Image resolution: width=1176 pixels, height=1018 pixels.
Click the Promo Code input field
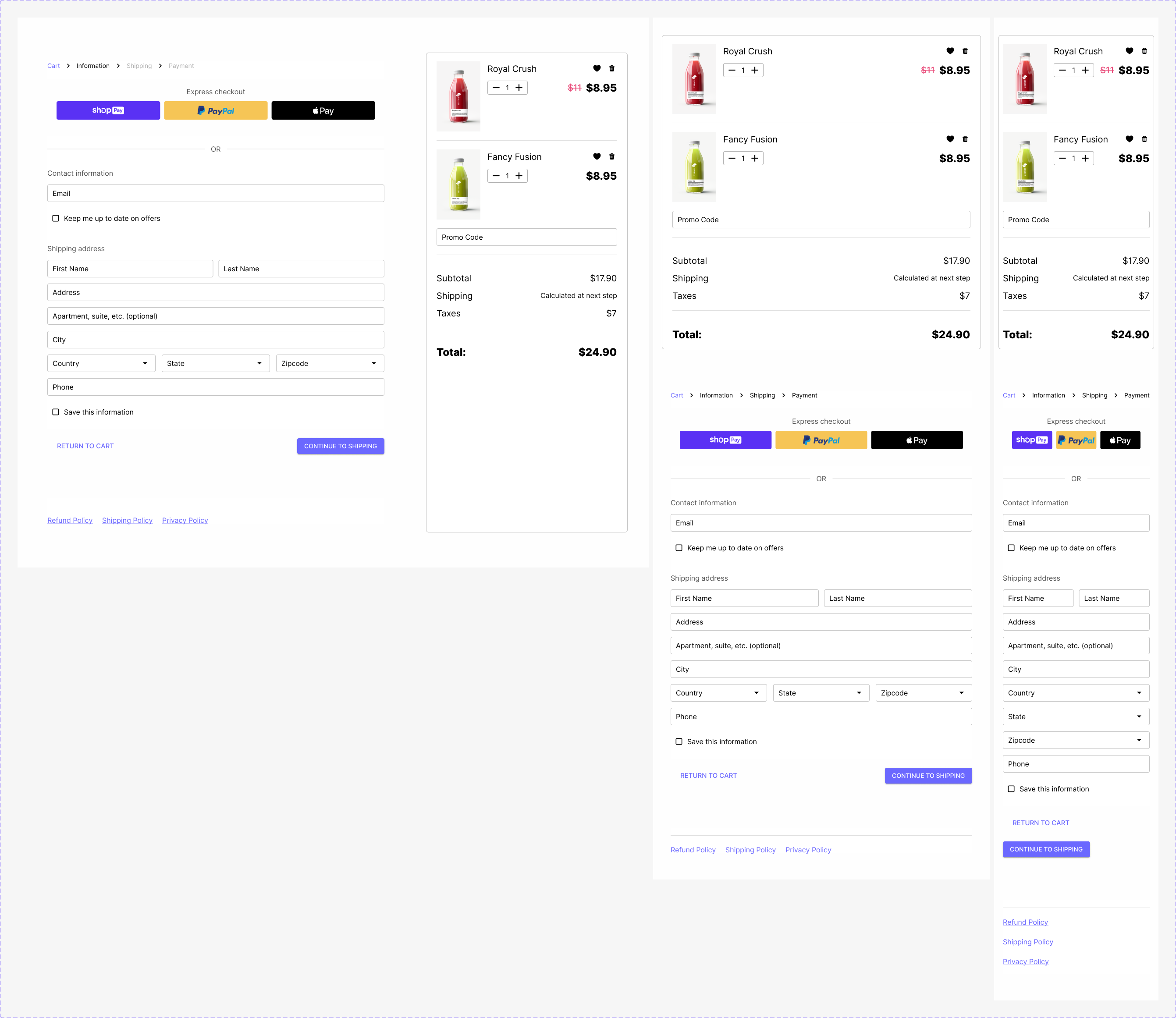coord(526,237)
